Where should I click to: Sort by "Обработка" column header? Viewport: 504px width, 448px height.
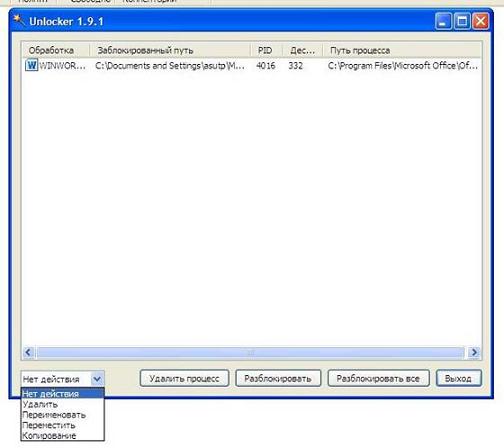tap(56, 50)
